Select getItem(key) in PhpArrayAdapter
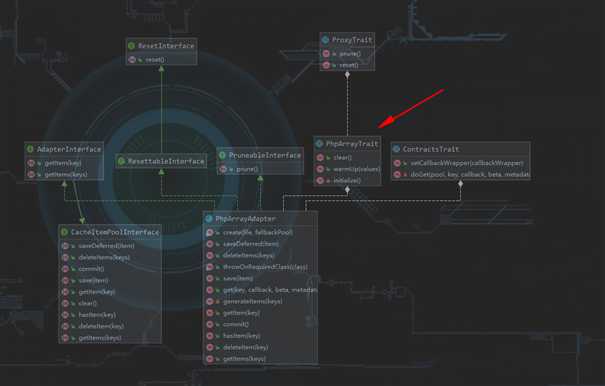 (x=241, y=313)
